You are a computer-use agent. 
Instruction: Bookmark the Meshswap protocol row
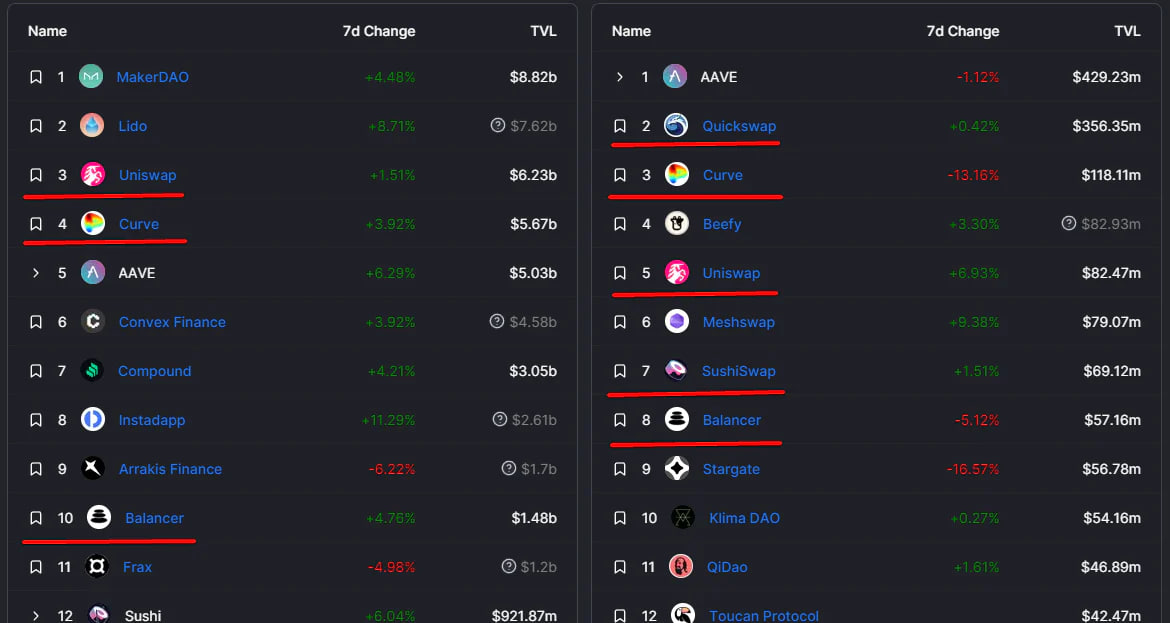pos(620,322)
